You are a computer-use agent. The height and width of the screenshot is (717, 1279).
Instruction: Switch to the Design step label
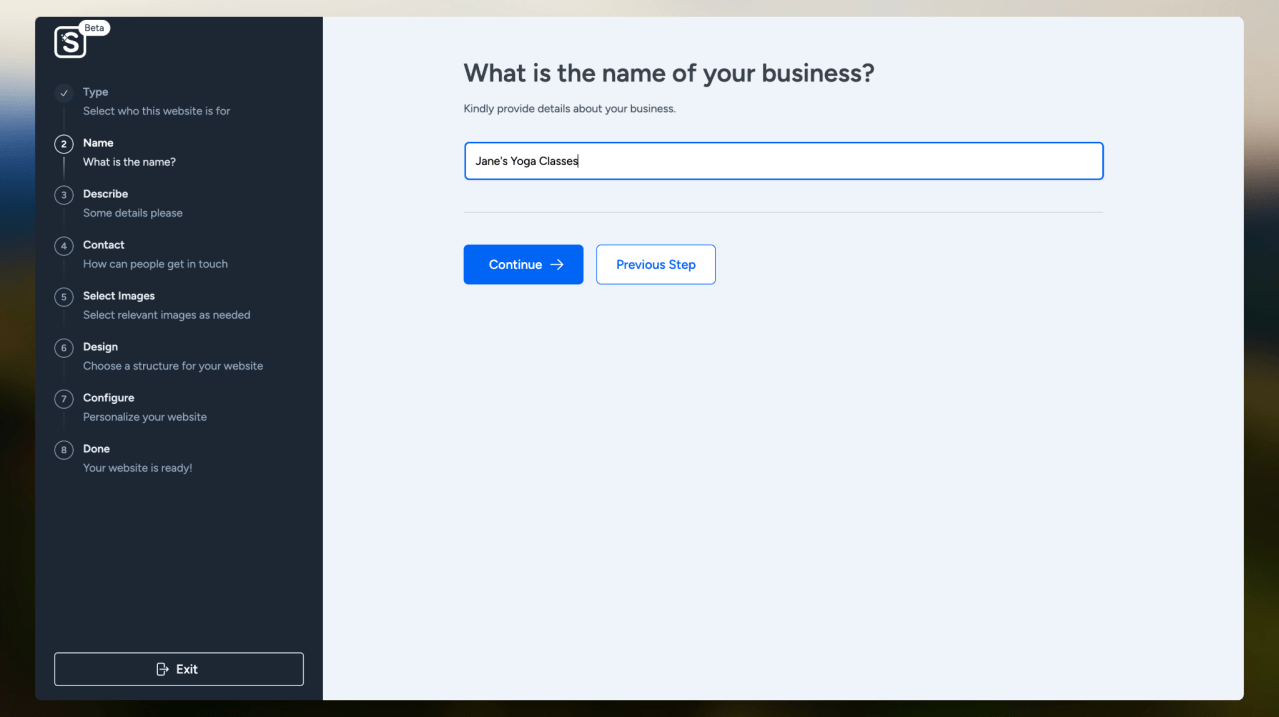coord(100,347)
